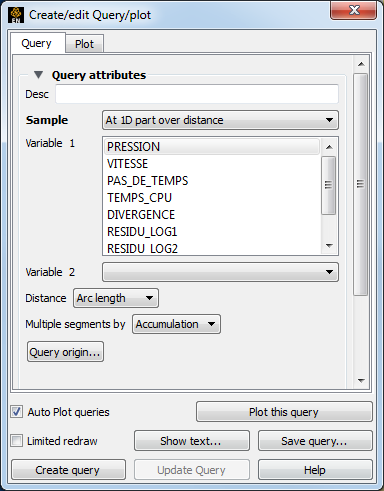The image size is (384, 491).
Task: Click variable list scroll up arrow
Action: tap(329, 147)
